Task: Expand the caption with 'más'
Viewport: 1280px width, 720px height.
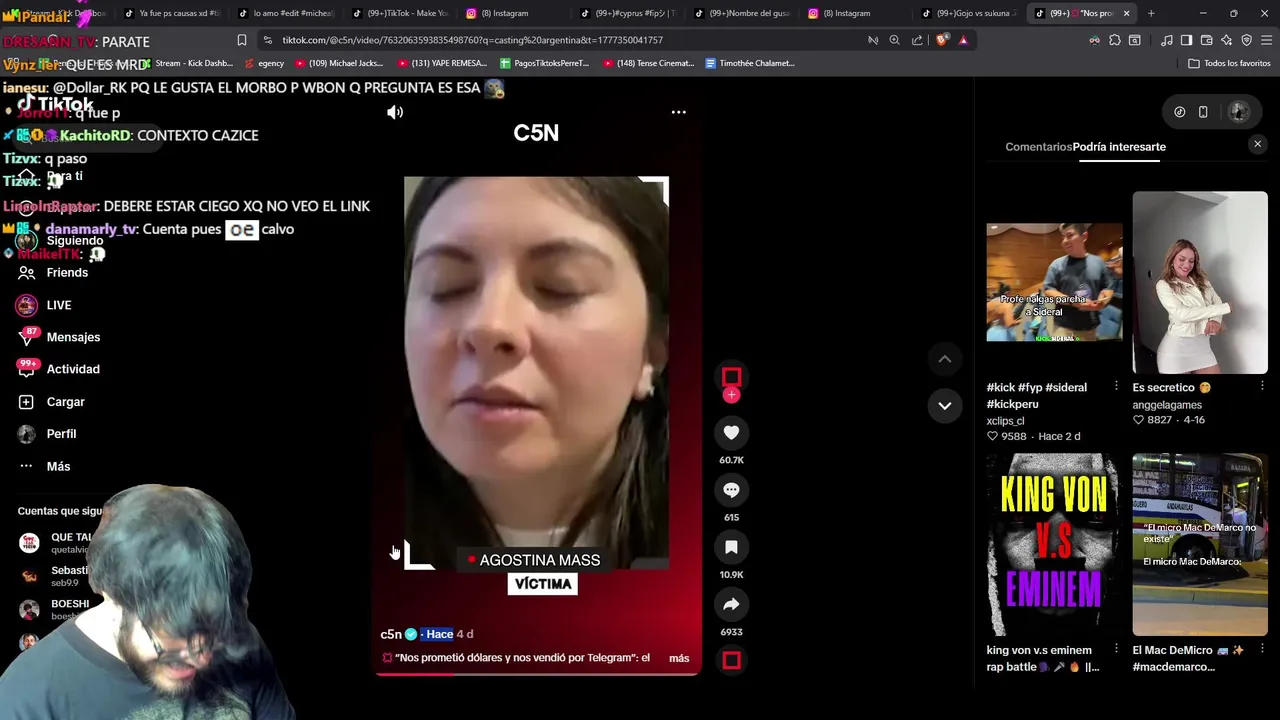Action: [x=679, y=658]
